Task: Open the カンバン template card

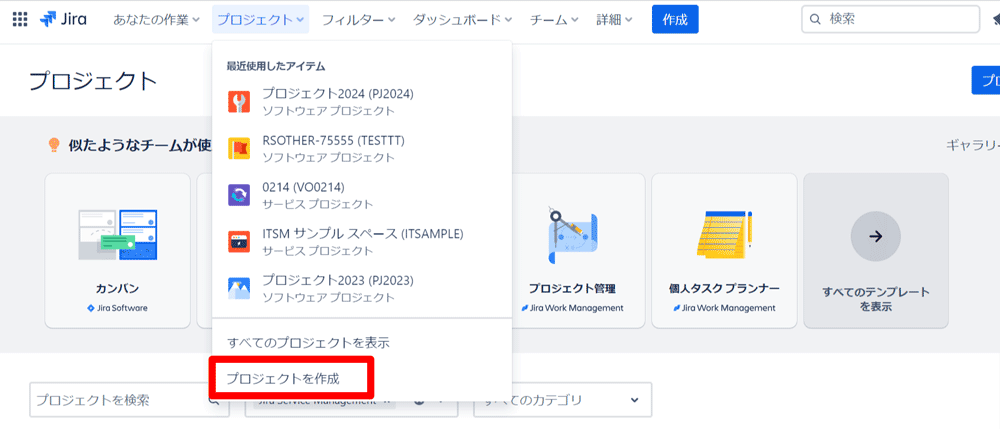Action: (x=117, y=251)
